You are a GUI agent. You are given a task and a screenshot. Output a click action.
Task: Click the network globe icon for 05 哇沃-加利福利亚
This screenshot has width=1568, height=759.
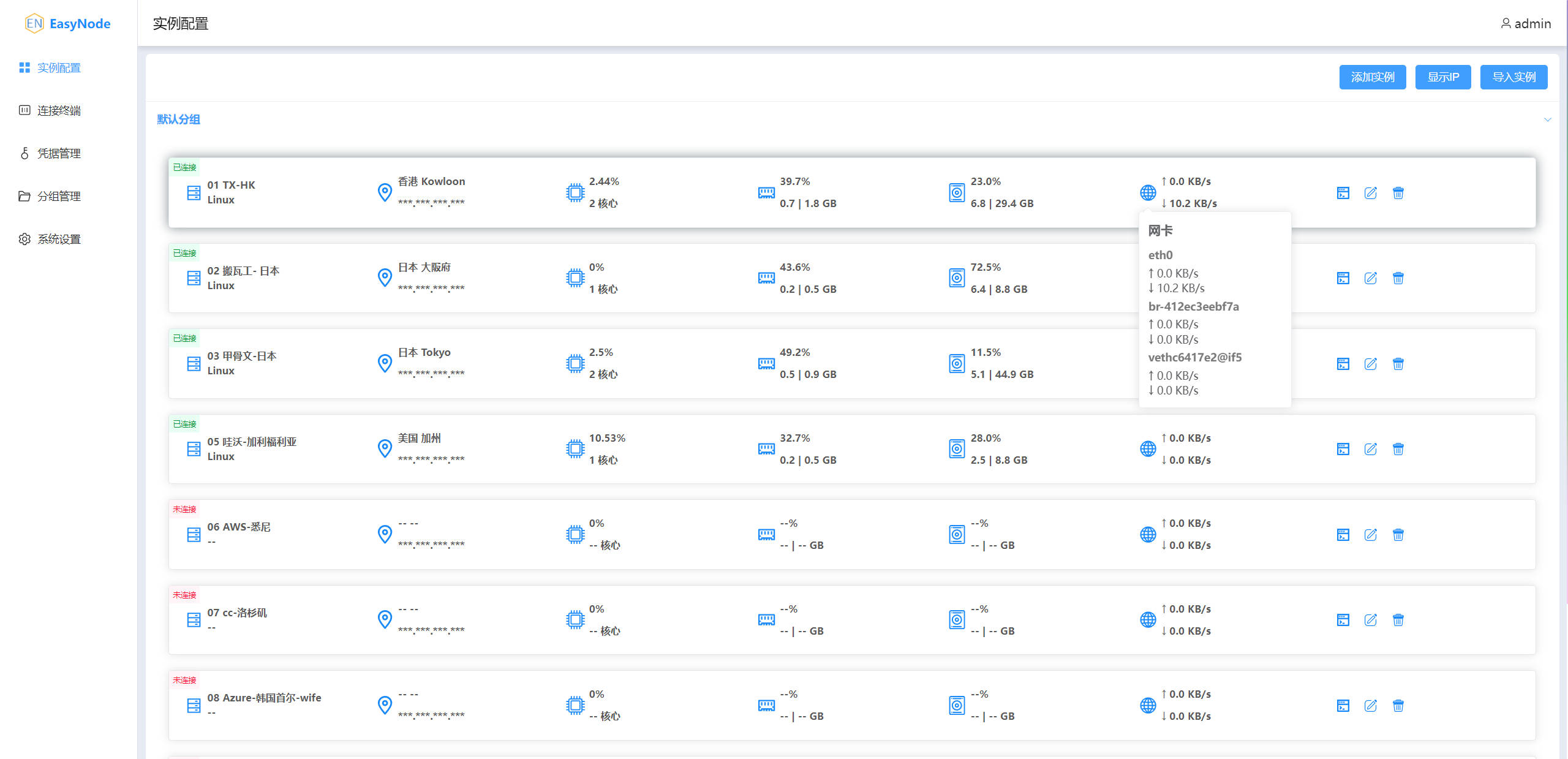[1148, 449]
